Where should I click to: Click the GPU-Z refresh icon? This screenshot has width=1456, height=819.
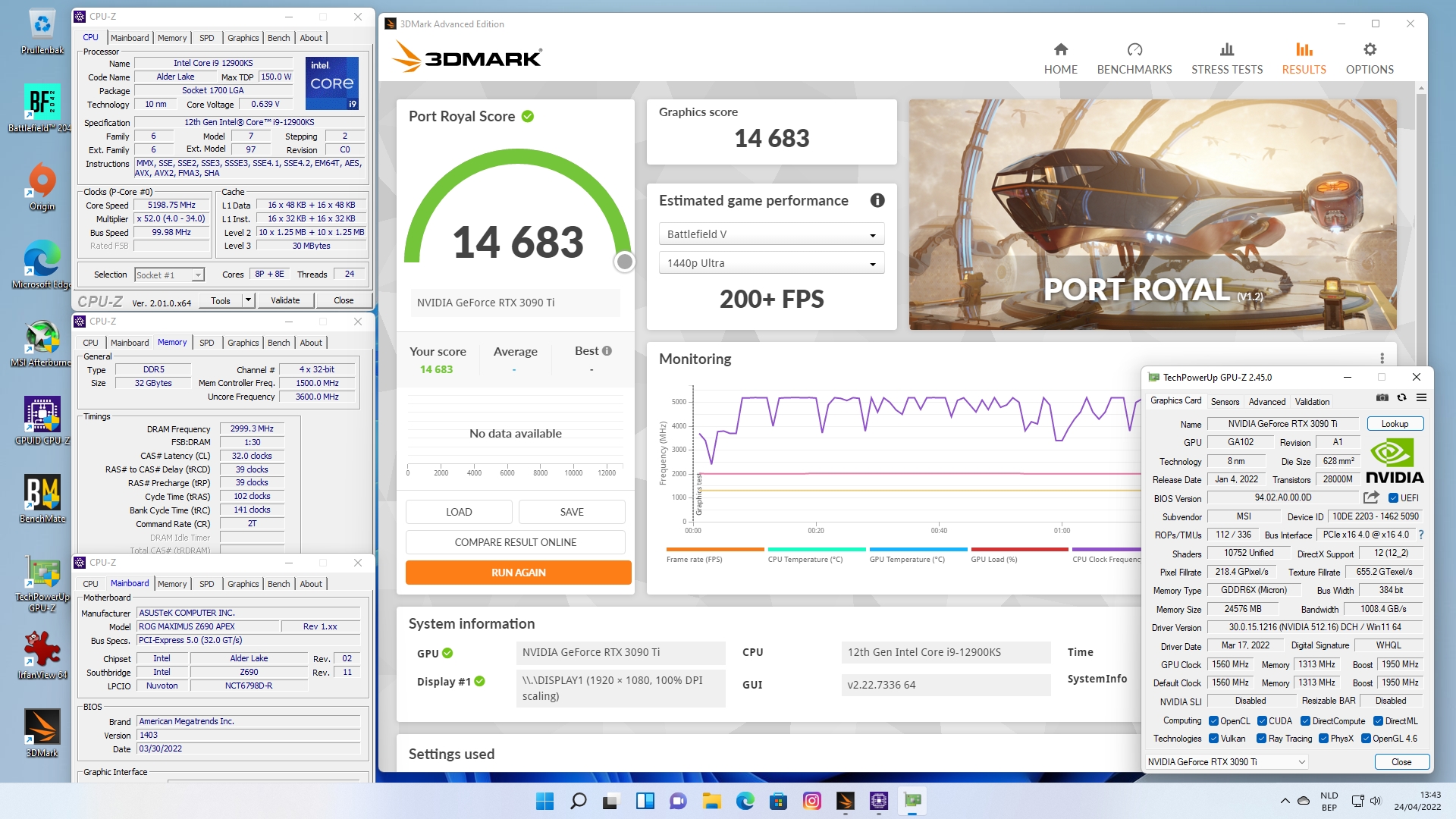tap(1401, 397)
